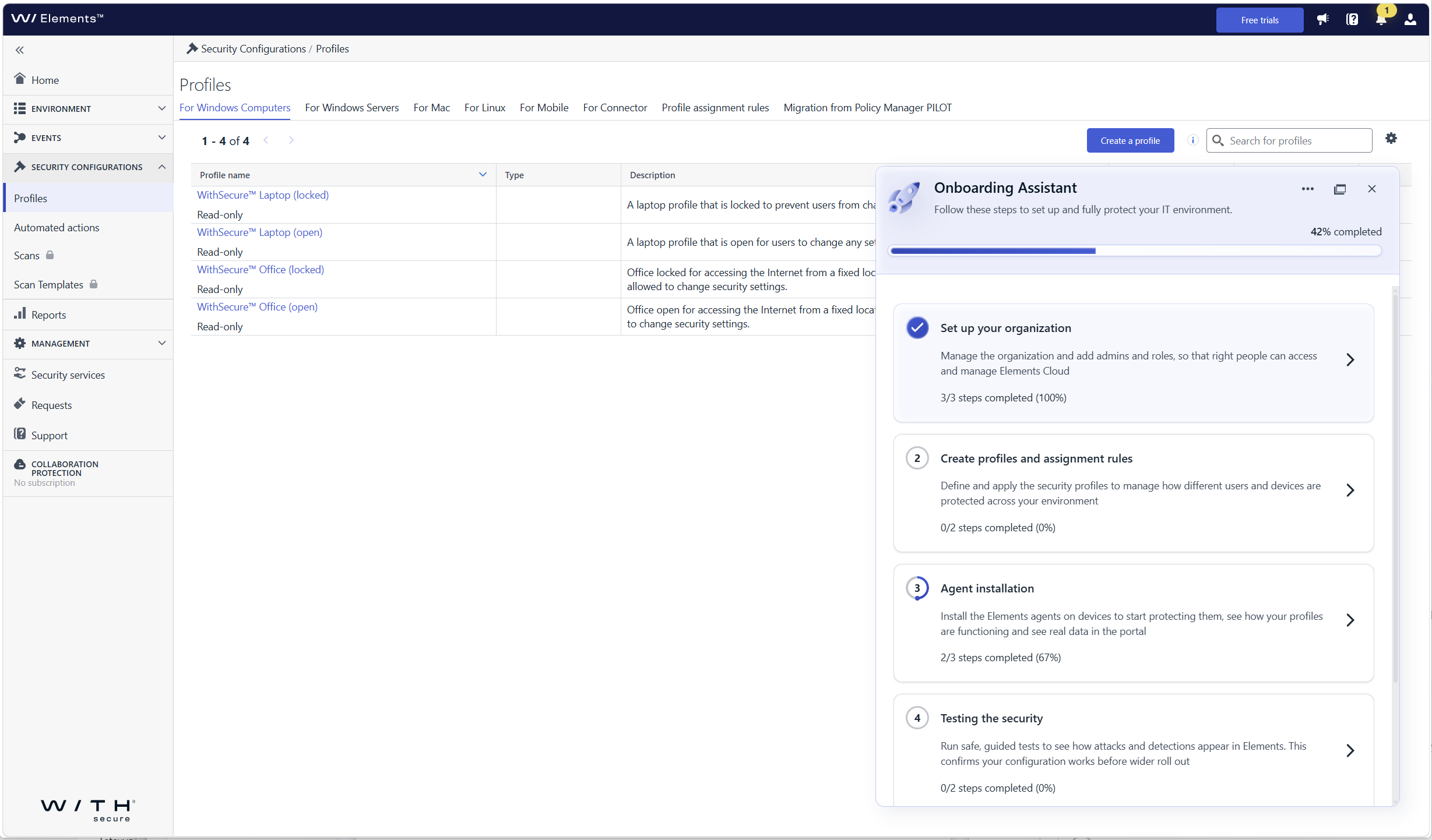The image size is (1432, 840).
Task: Click next page arrow in pagination
Action: point(291,140)
